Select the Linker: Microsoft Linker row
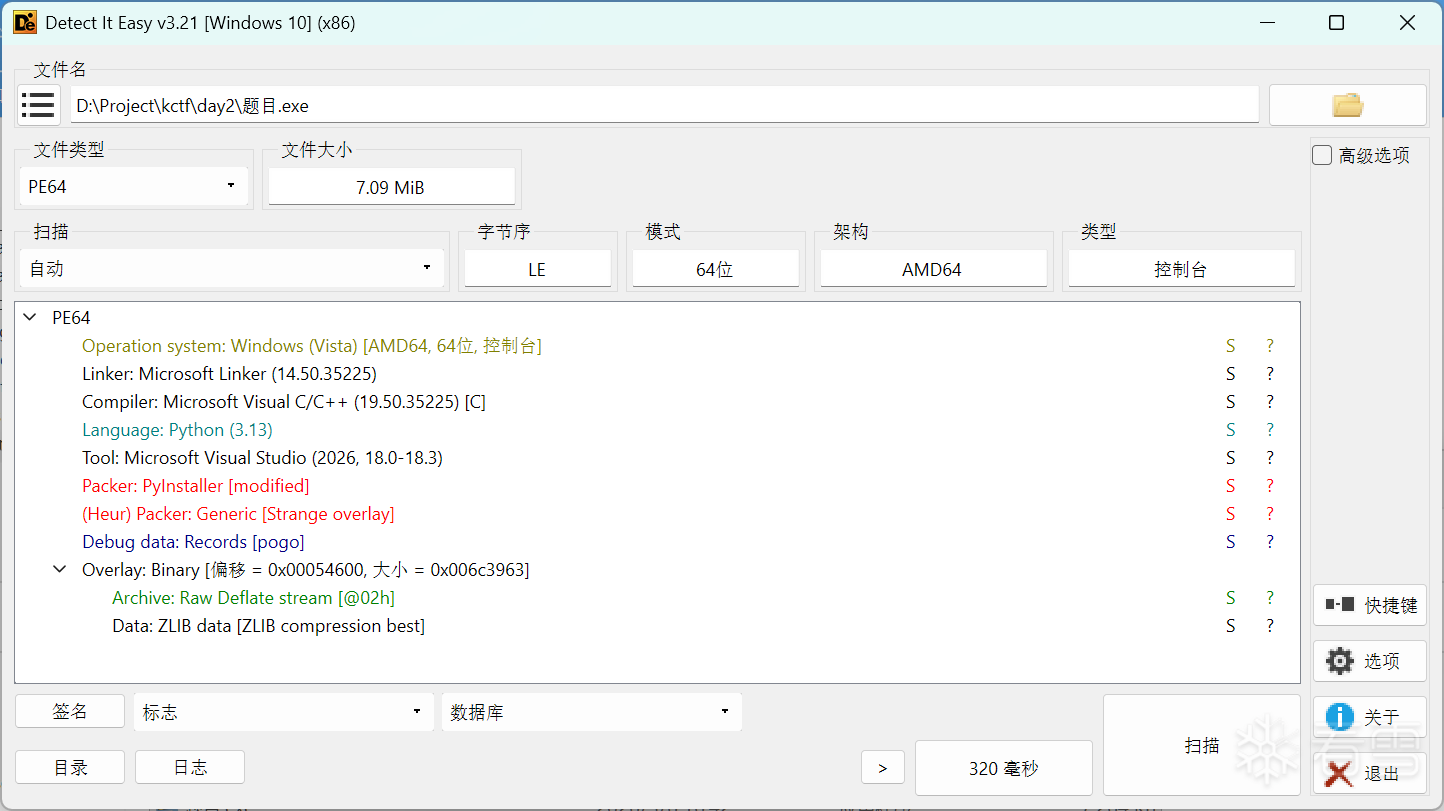Screen dimensions: 1444x811 (658, 374)
